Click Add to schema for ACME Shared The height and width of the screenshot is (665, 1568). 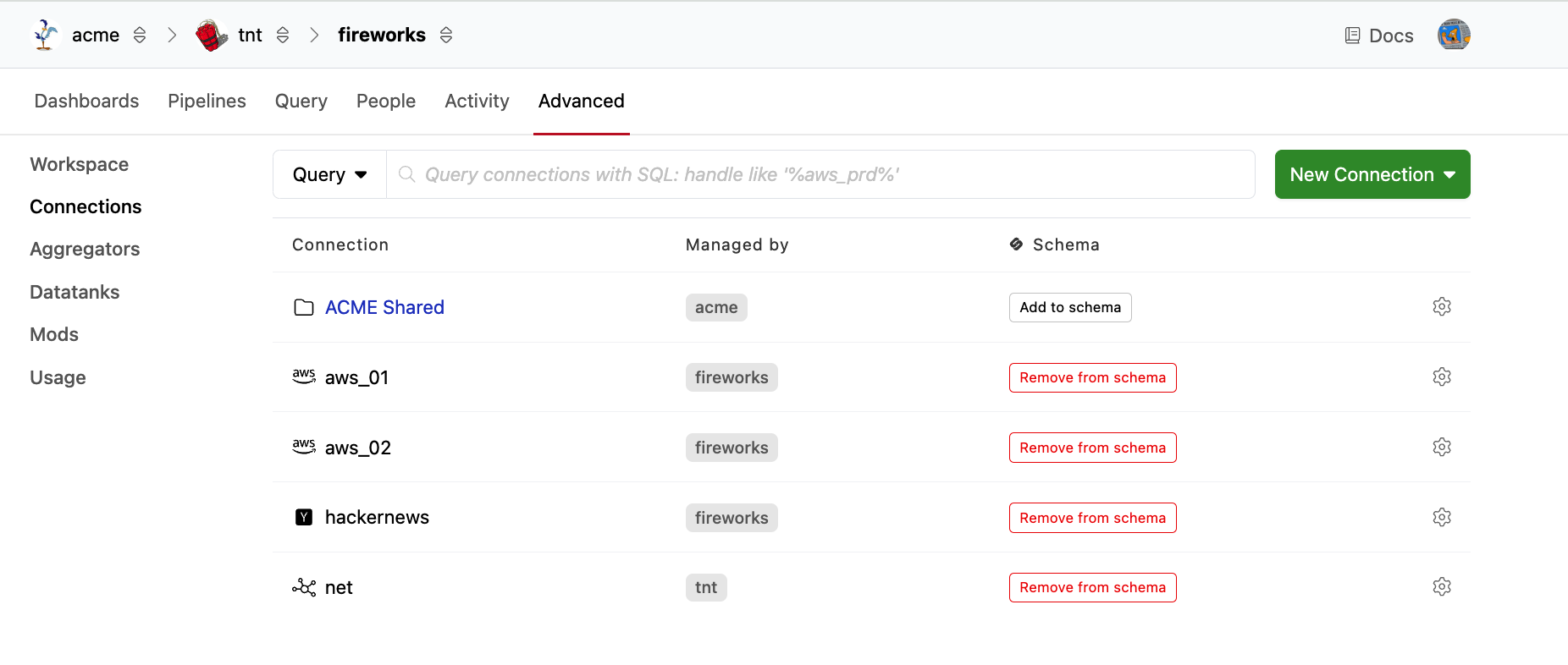pos(1069,307)
